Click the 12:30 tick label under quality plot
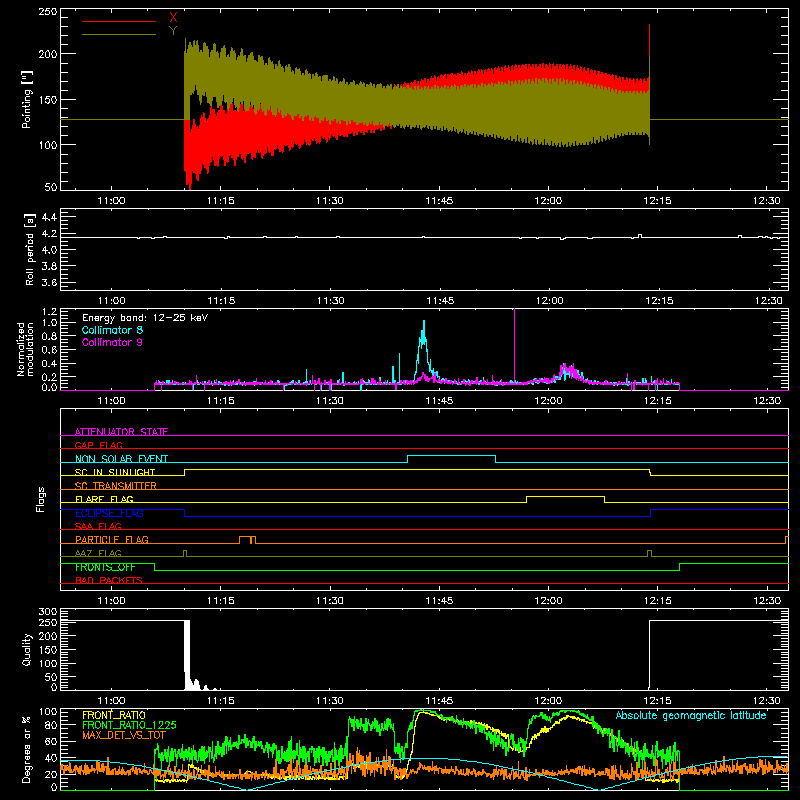The image size is (800, 800). 767,701
